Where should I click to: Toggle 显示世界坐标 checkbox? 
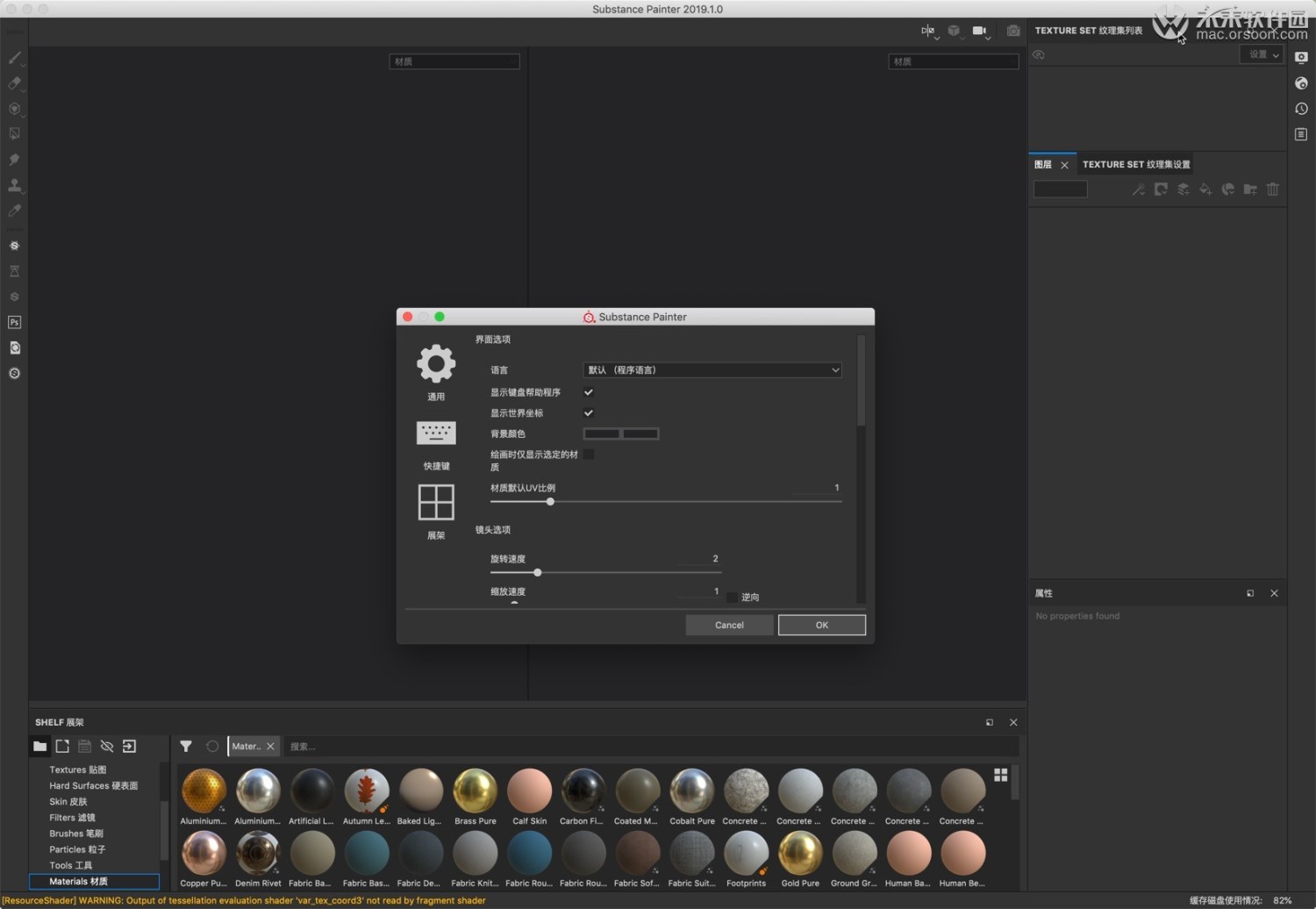click(589, 412)
